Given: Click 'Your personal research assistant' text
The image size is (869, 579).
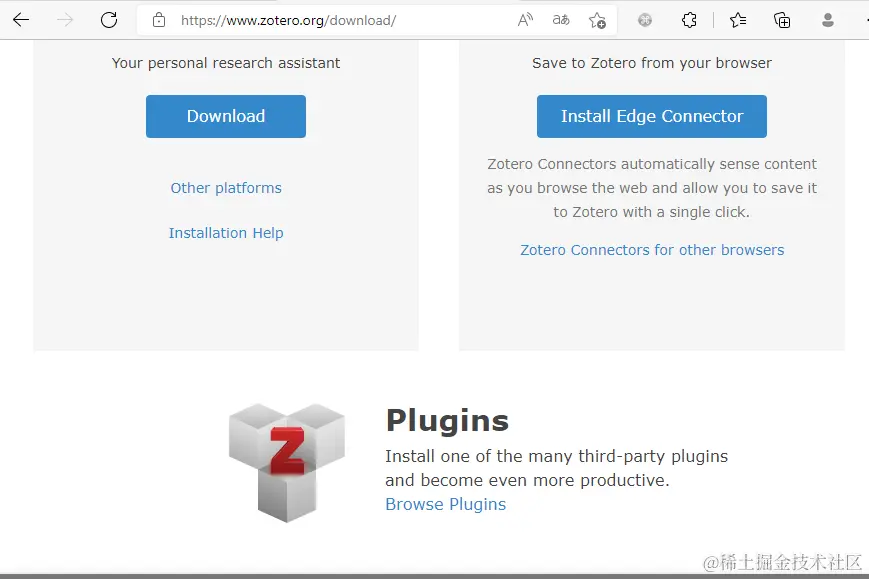Looking at the screenshot, I should 226,63.
